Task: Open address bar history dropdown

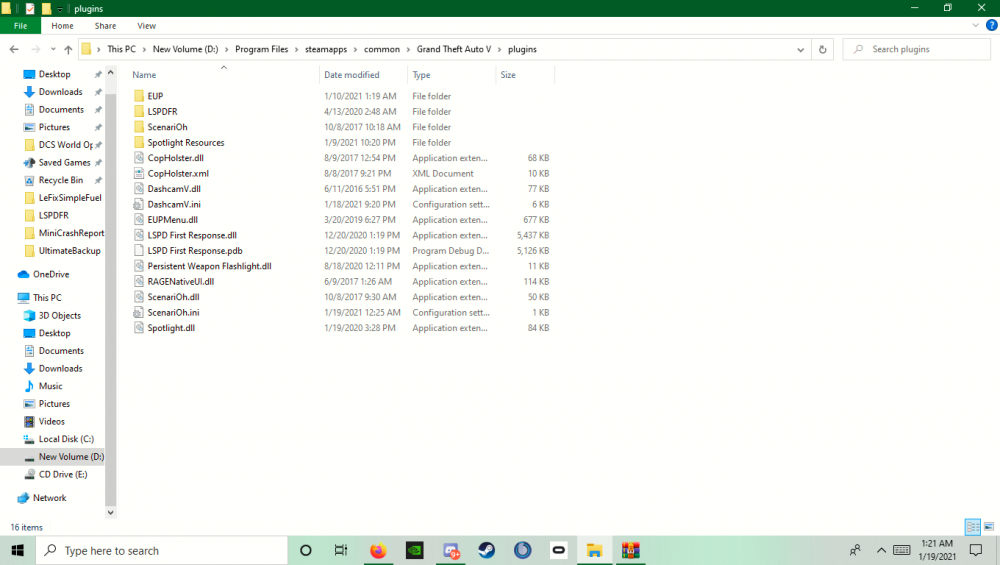Action: pyautogui.click(x=800, y=49)
